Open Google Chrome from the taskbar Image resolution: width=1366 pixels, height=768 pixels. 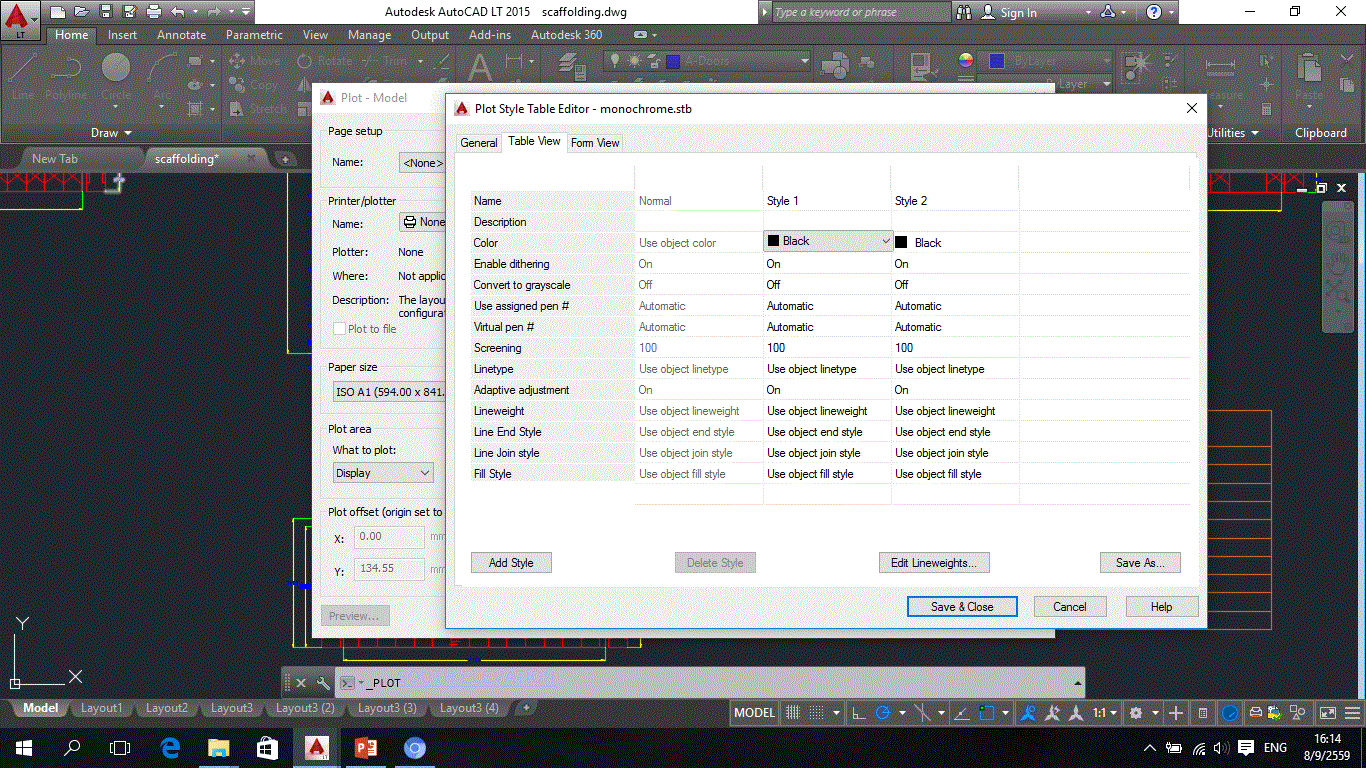coord(415,747)
